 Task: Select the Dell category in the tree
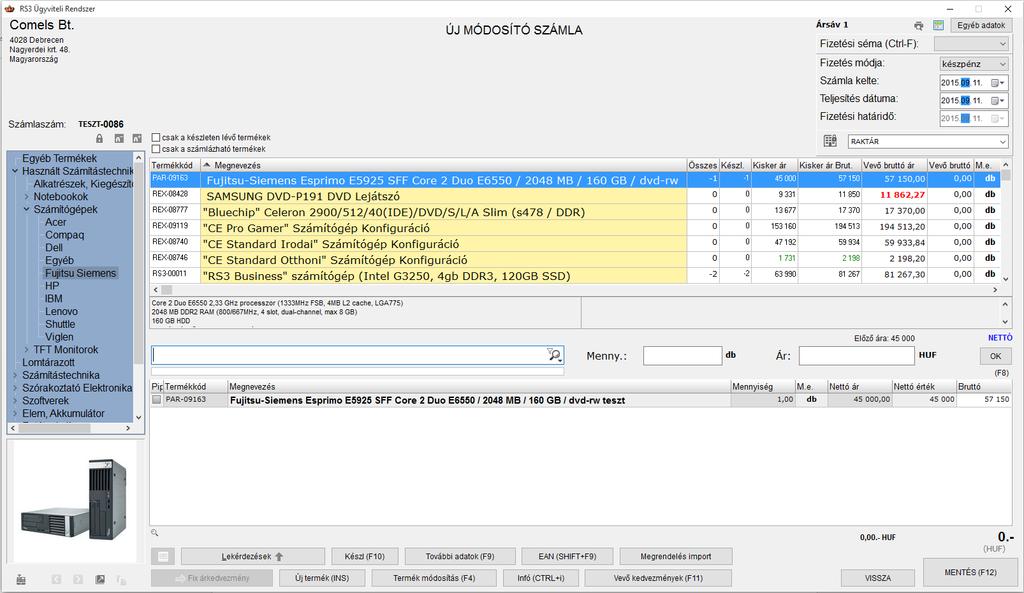pyautogui.click(x=54, y=248)
